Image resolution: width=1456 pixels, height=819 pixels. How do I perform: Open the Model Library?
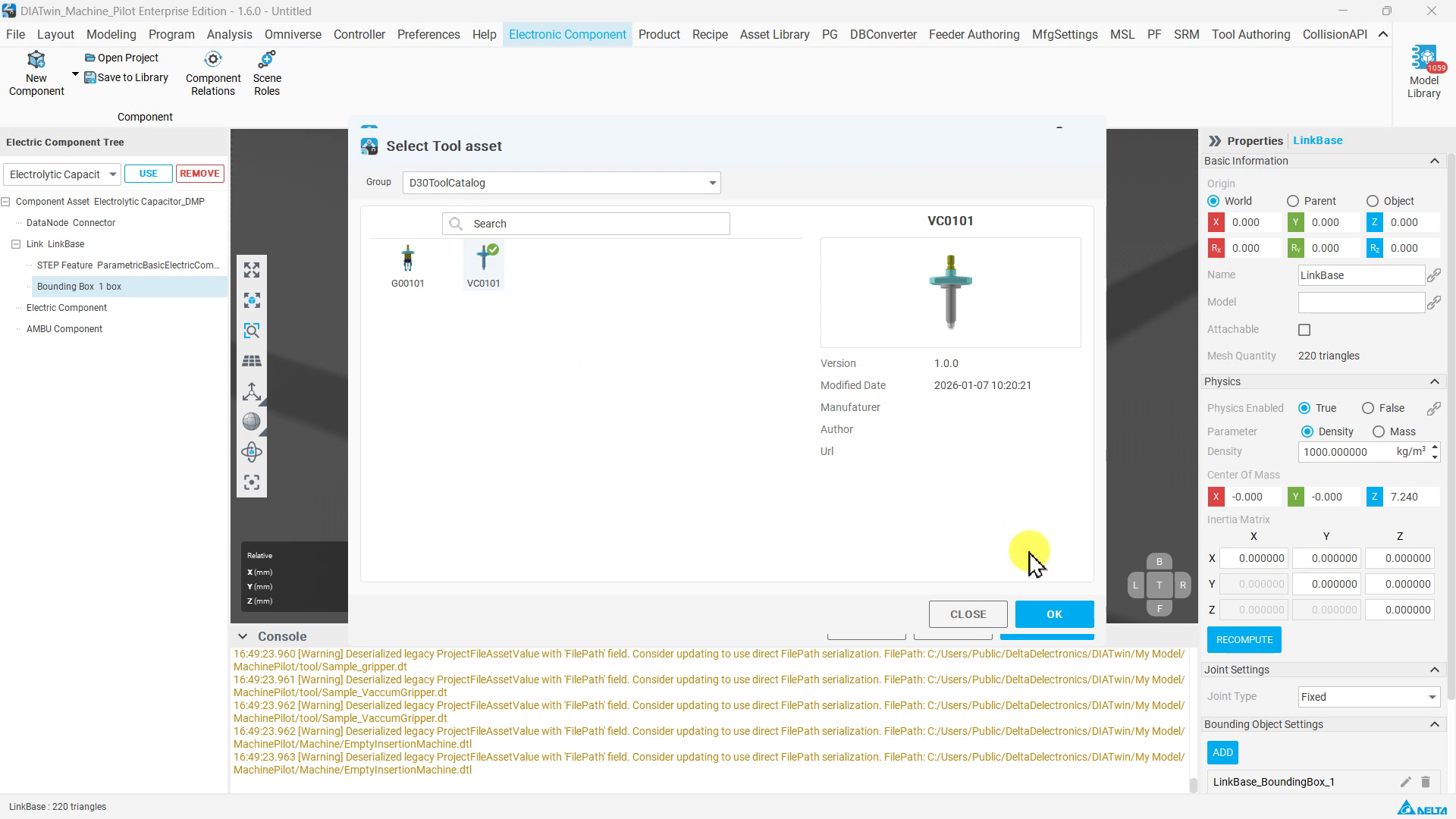click(1423, 72)
